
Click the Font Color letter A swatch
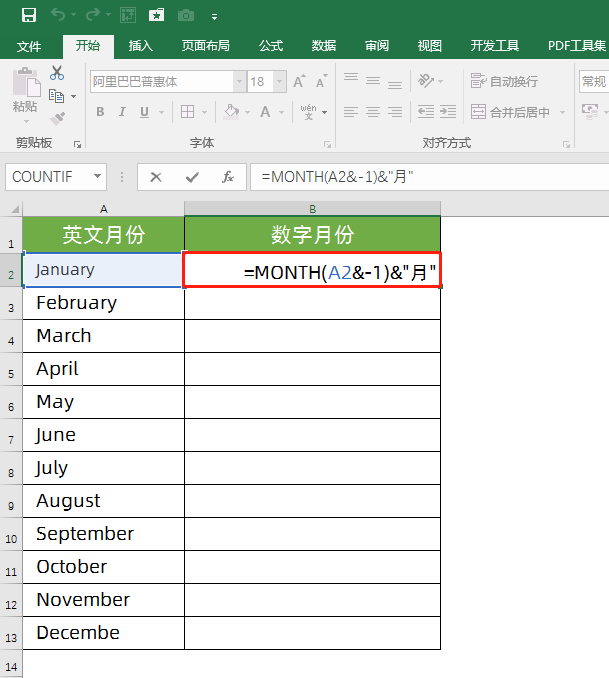(265, 112)
